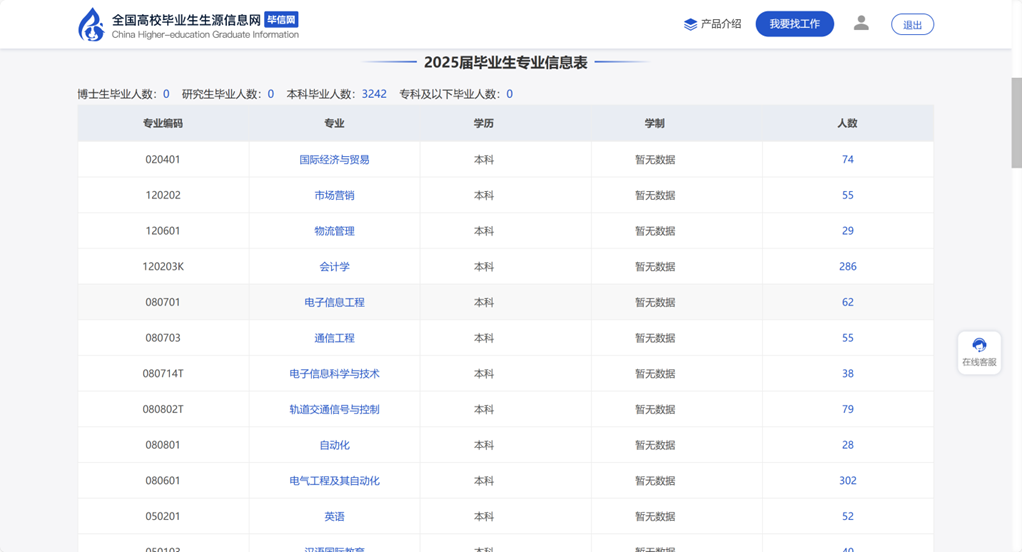Open the 物流管理 major link

(334, 231)
